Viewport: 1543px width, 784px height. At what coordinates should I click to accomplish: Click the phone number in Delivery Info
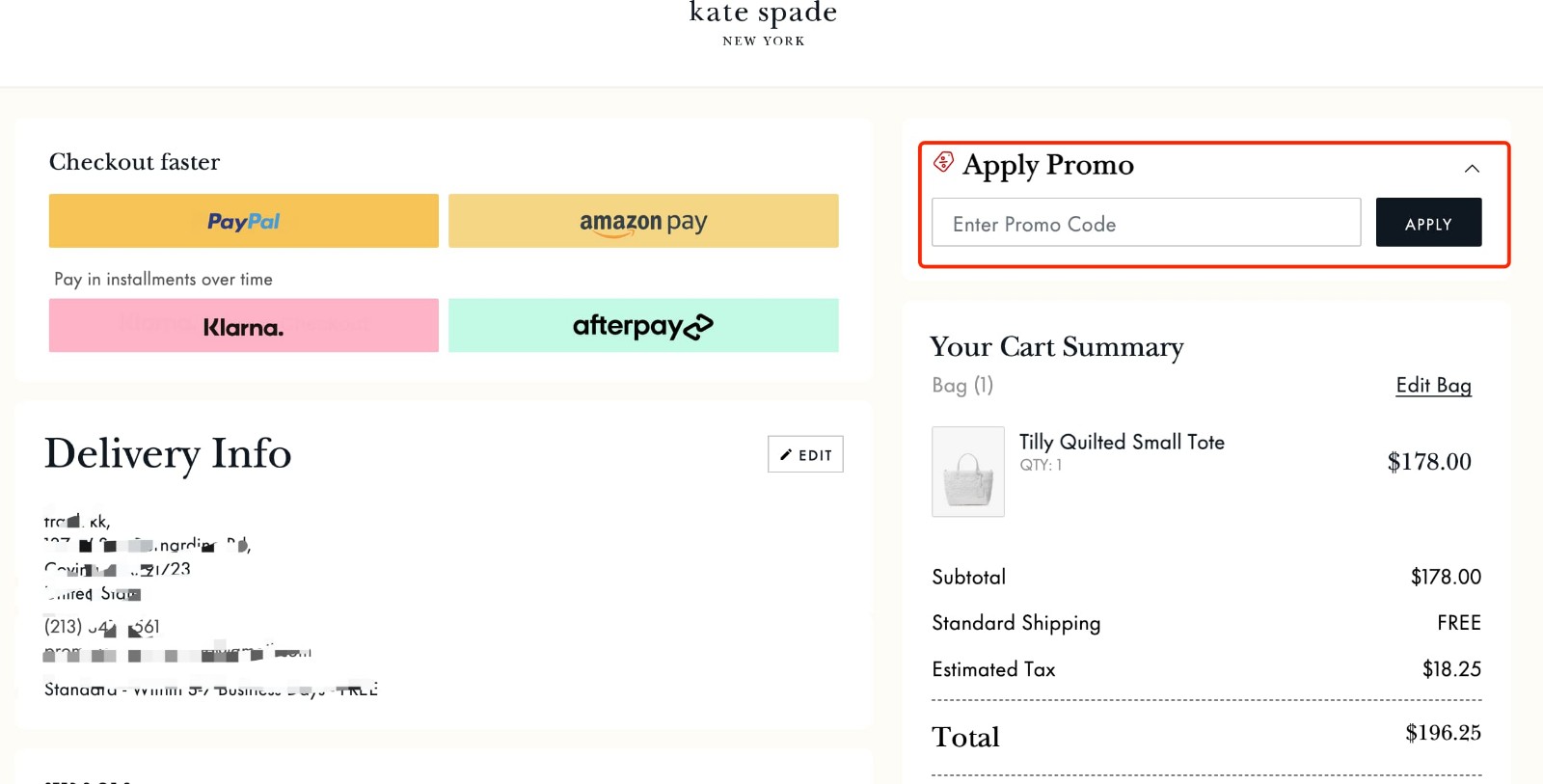tap(101, 626)
